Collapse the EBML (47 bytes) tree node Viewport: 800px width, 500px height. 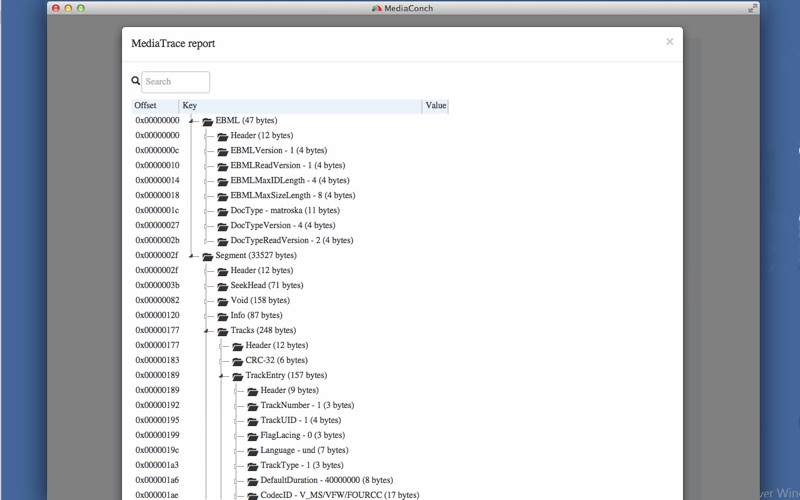click(x=191, y=121)
